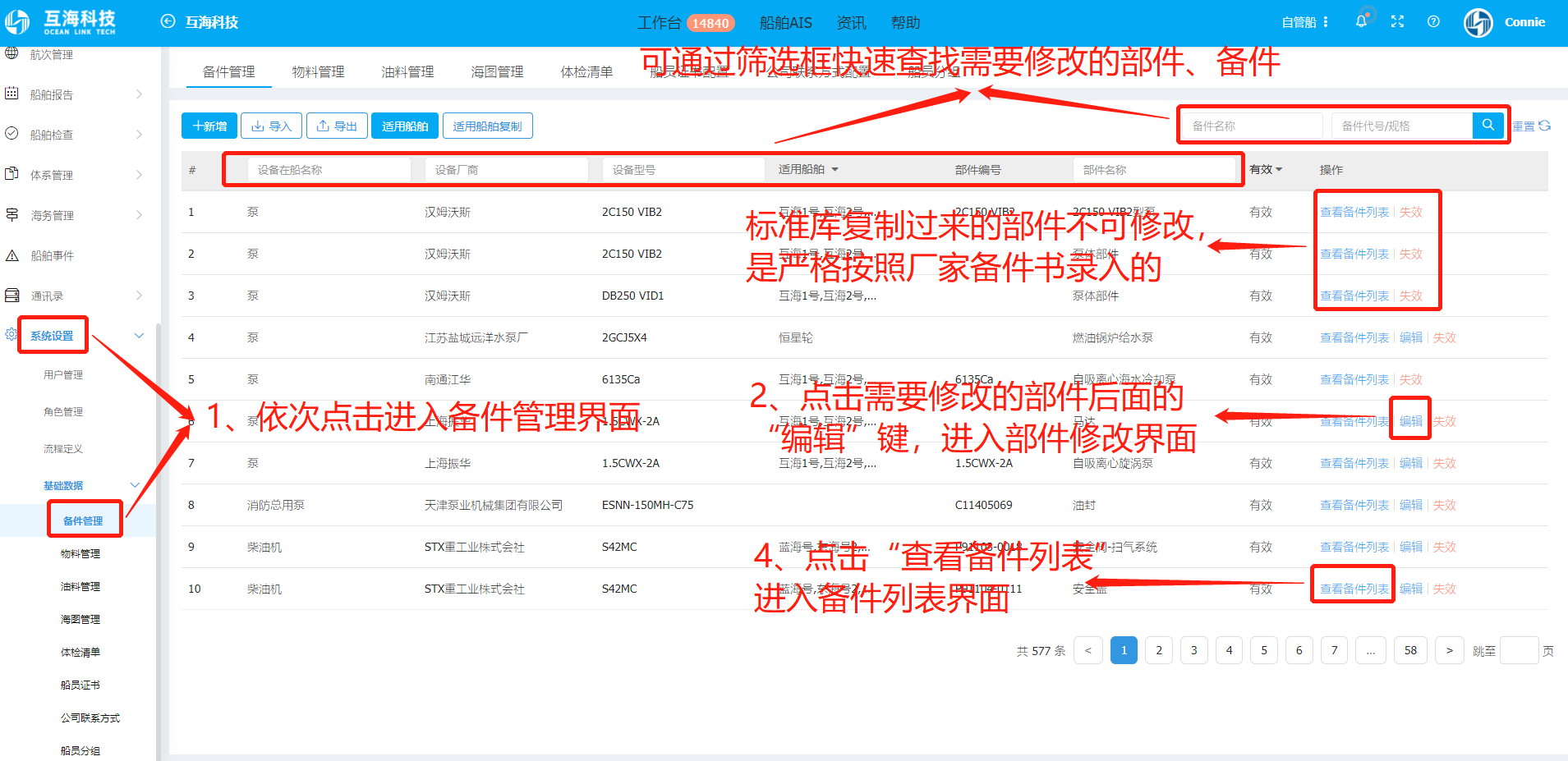Click the 导出 export button
The image size is (1568, 761).
tap(337, 126)
